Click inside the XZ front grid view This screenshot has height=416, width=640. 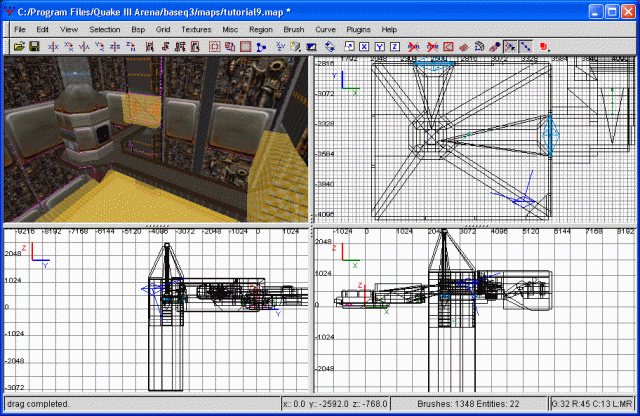coord(475,310)
